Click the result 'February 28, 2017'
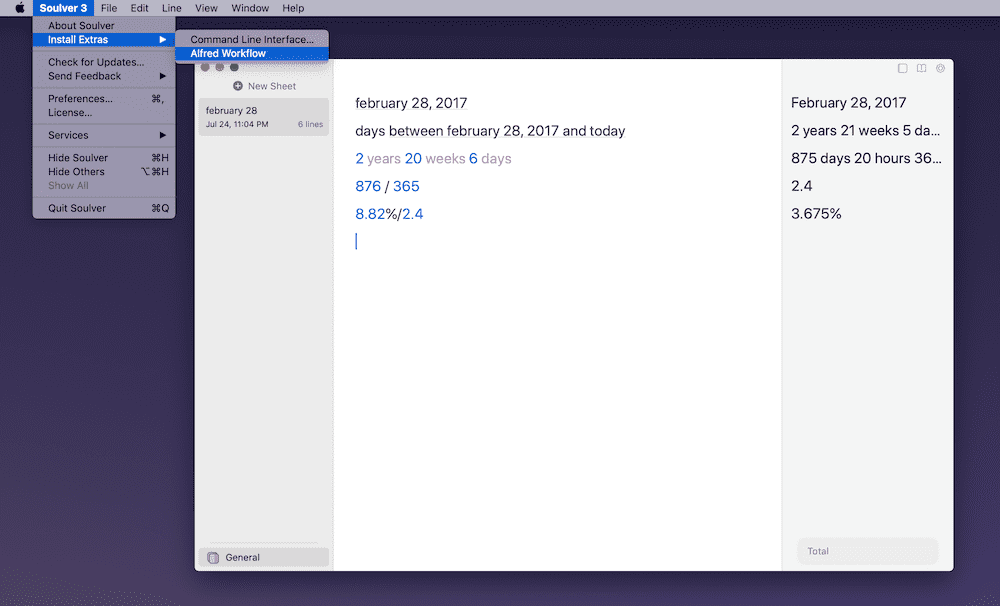 pyautogui.click(x=848, y=103)
